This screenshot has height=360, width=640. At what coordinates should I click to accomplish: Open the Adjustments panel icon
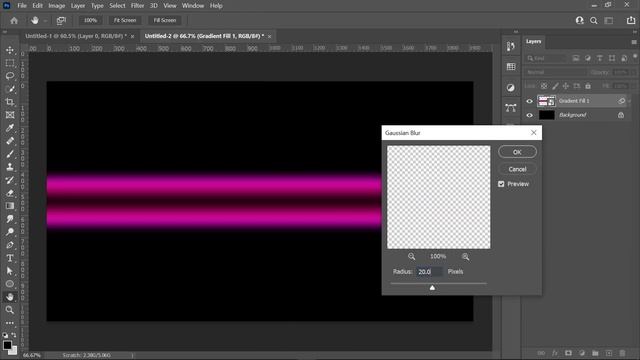[511, 87]
